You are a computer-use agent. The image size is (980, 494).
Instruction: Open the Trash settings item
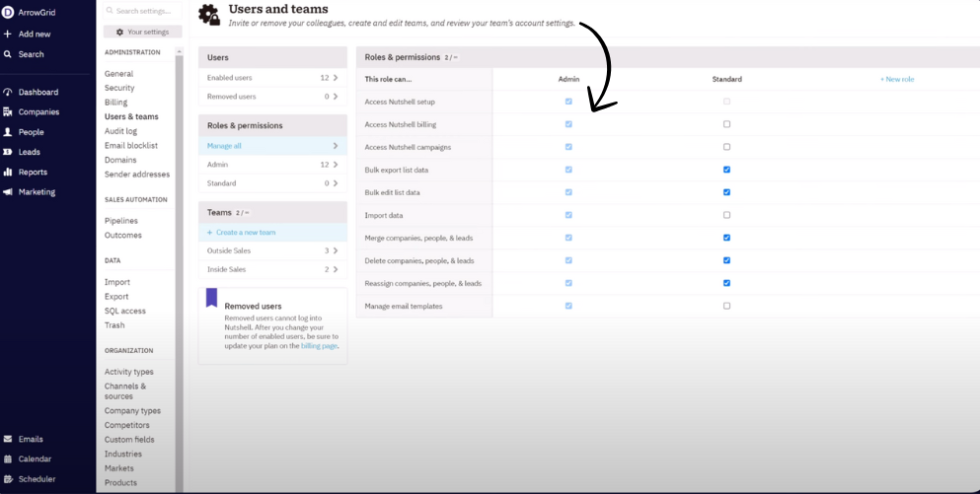pyautogui.click(x=114, y=325)
